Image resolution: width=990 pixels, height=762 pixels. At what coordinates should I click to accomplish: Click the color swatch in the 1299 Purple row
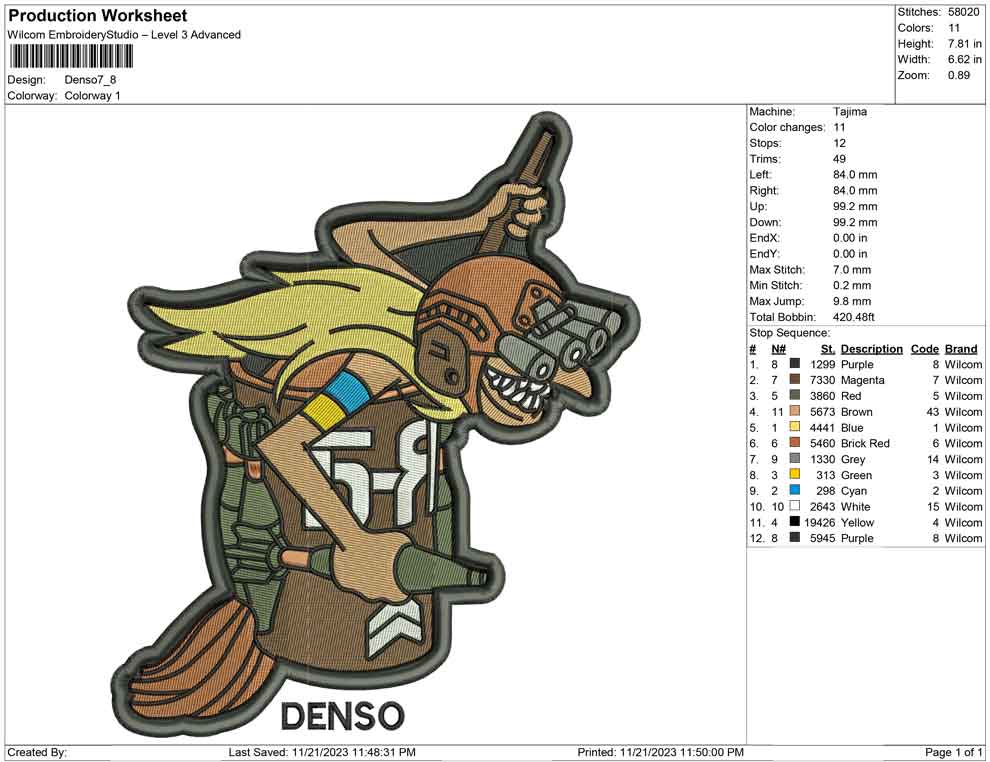(x=795, y=364)
